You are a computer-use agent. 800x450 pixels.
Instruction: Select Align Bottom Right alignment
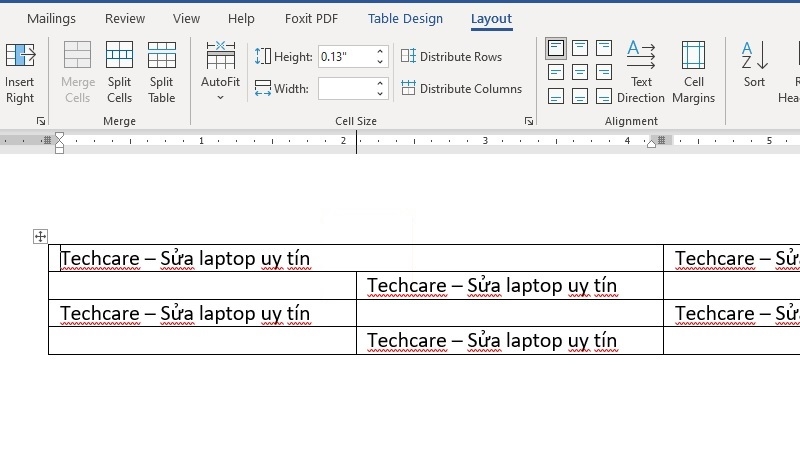[x=604, y=96]
